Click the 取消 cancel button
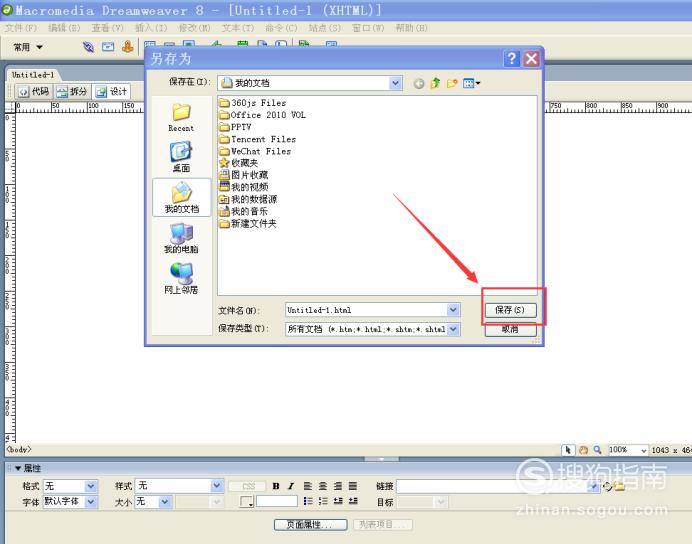 tap(510, 329)
